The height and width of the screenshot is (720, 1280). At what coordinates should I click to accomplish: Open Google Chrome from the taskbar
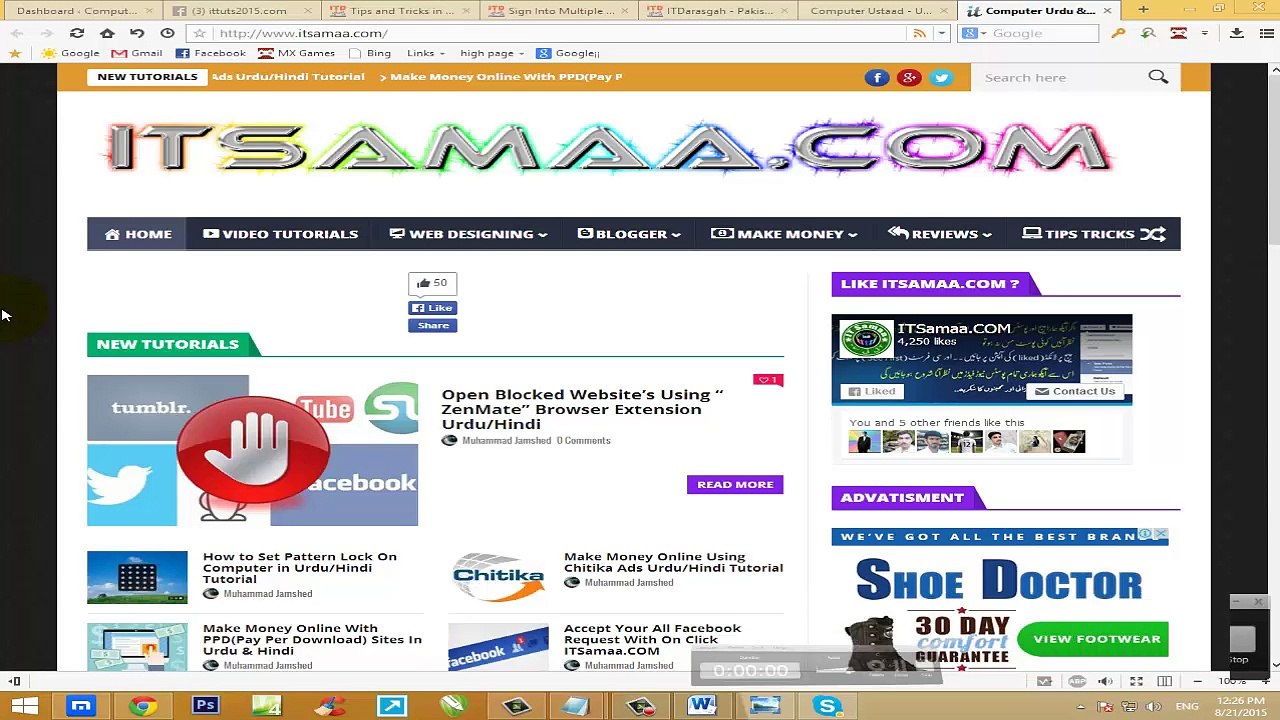click(x=143, y=706)
